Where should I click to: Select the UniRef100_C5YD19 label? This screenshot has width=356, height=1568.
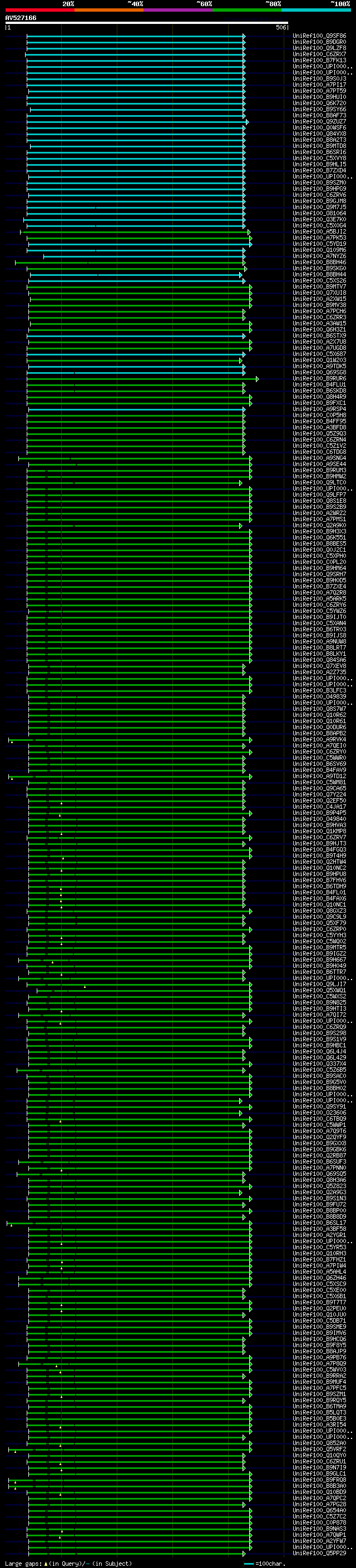coord(319,244)
